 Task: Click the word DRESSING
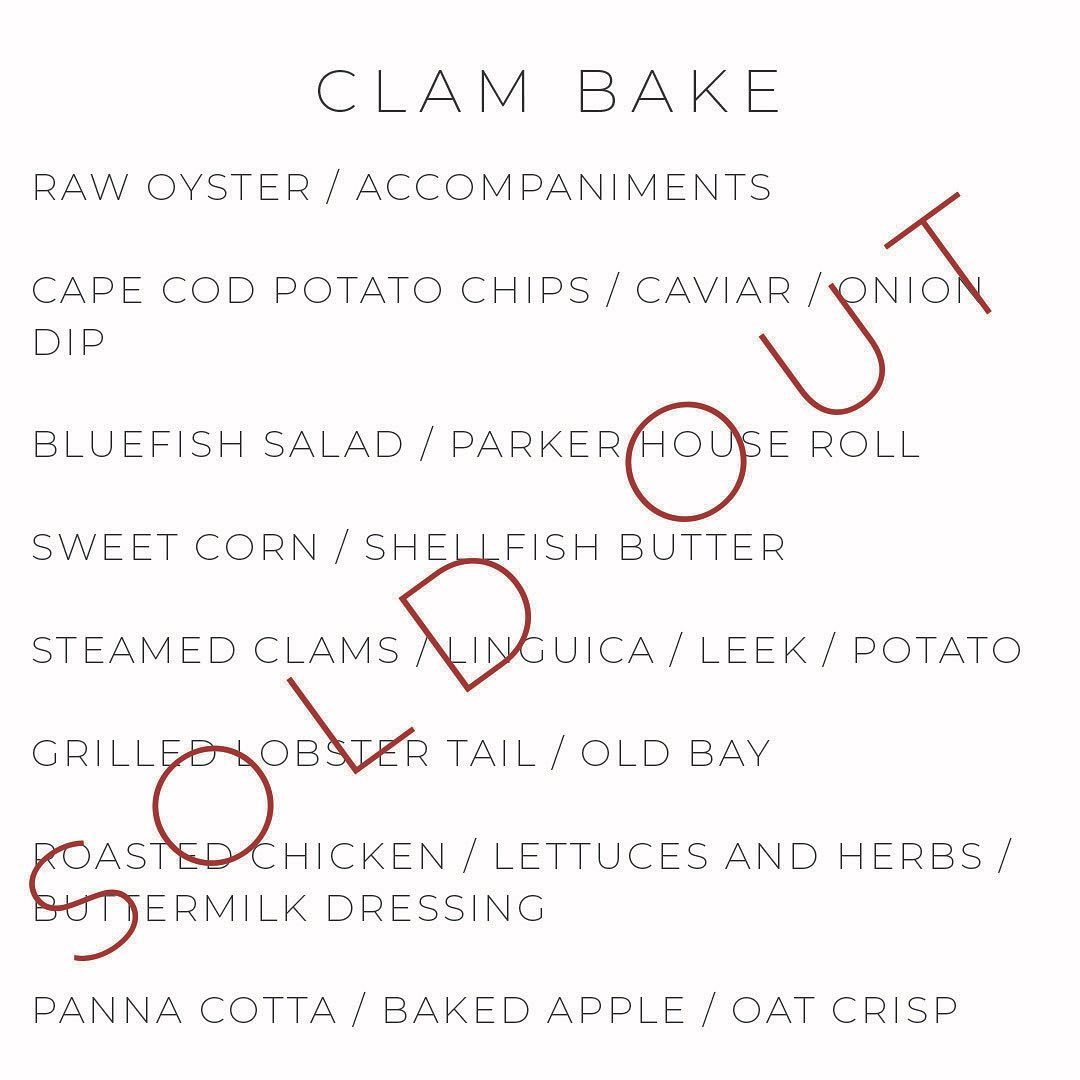[436, 909]
